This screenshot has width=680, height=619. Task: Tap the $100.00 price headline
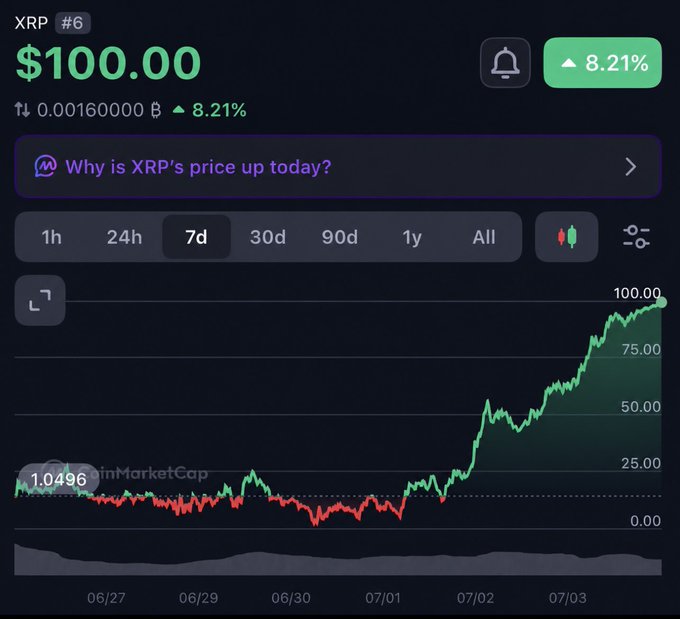tap(108, 63)
